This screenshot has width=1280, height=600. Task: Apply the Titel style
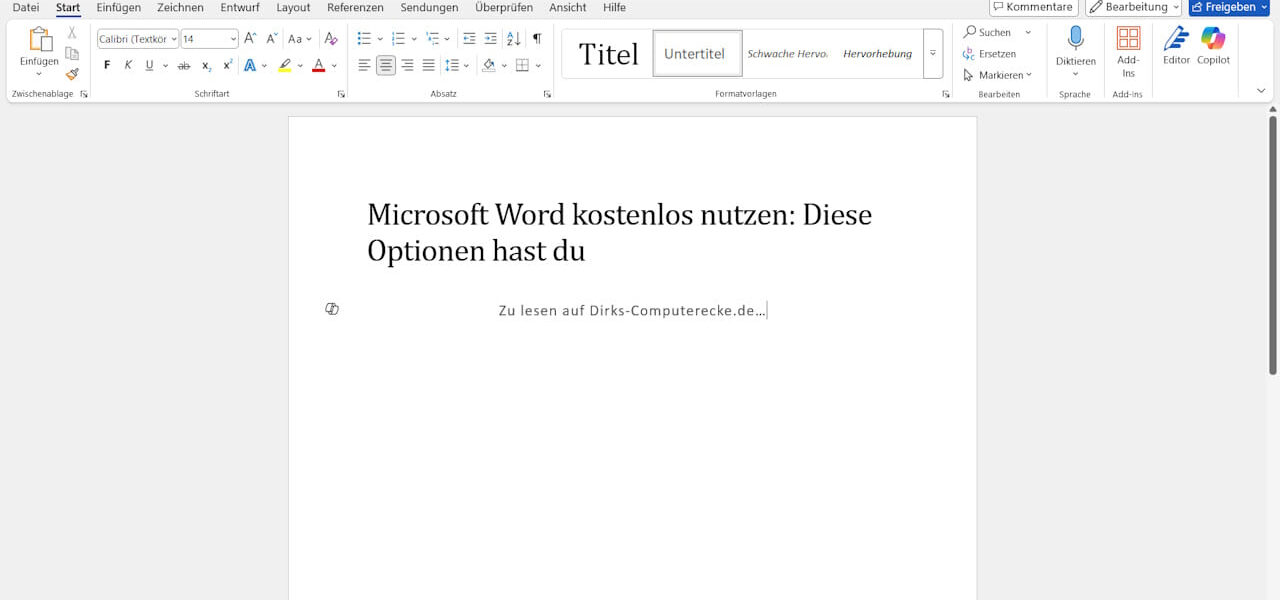(608, 54)
